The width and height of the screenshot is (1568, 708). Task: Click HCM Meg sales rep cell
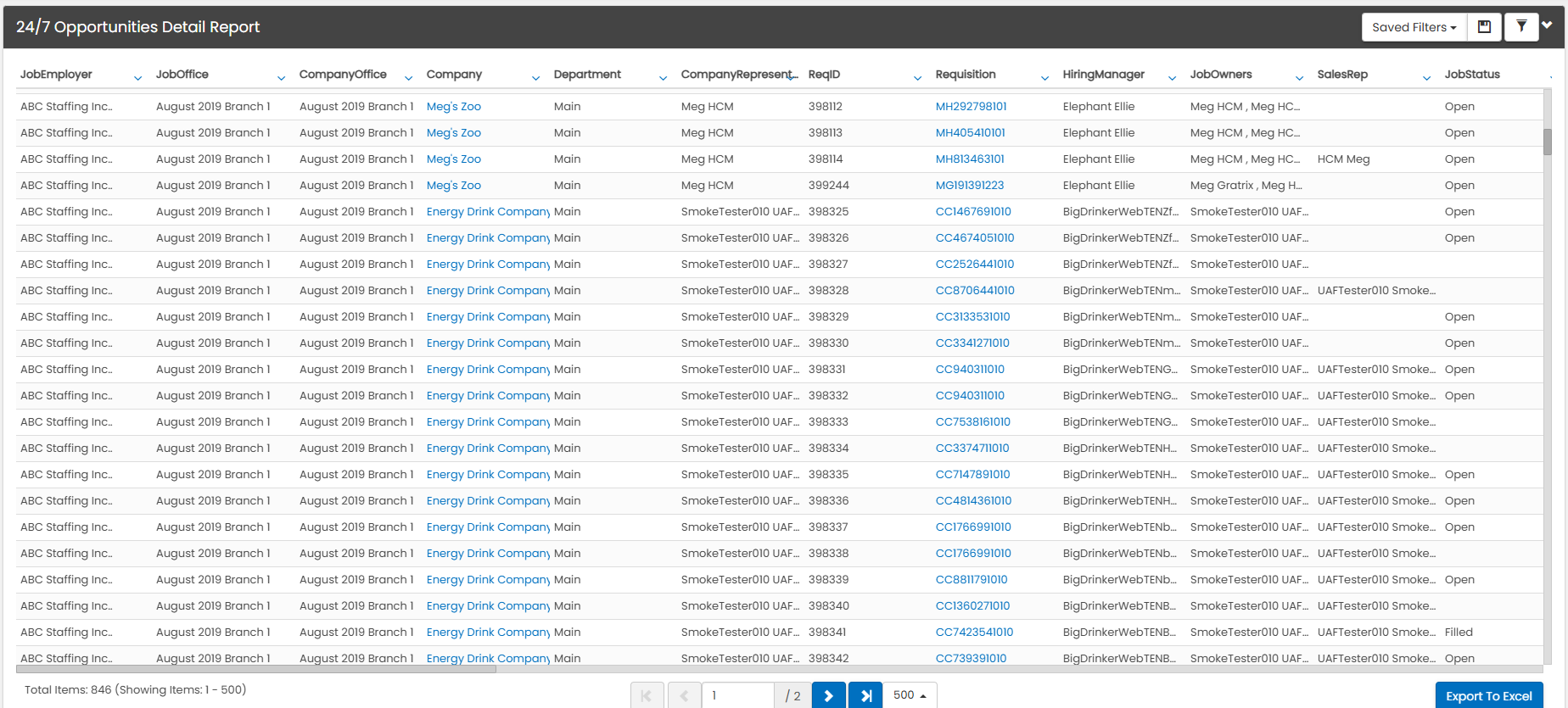coord(1344,159)
